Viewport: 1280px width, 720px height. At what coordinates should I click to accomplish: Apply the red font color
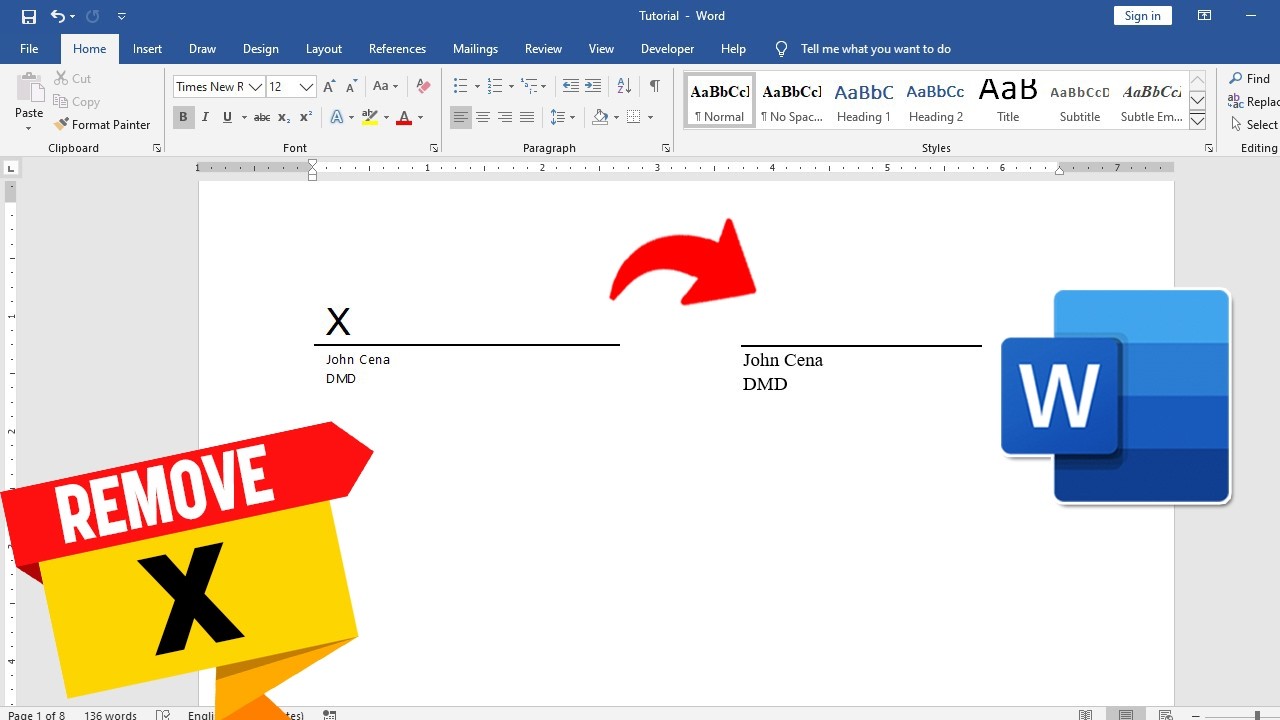[404, 117]
